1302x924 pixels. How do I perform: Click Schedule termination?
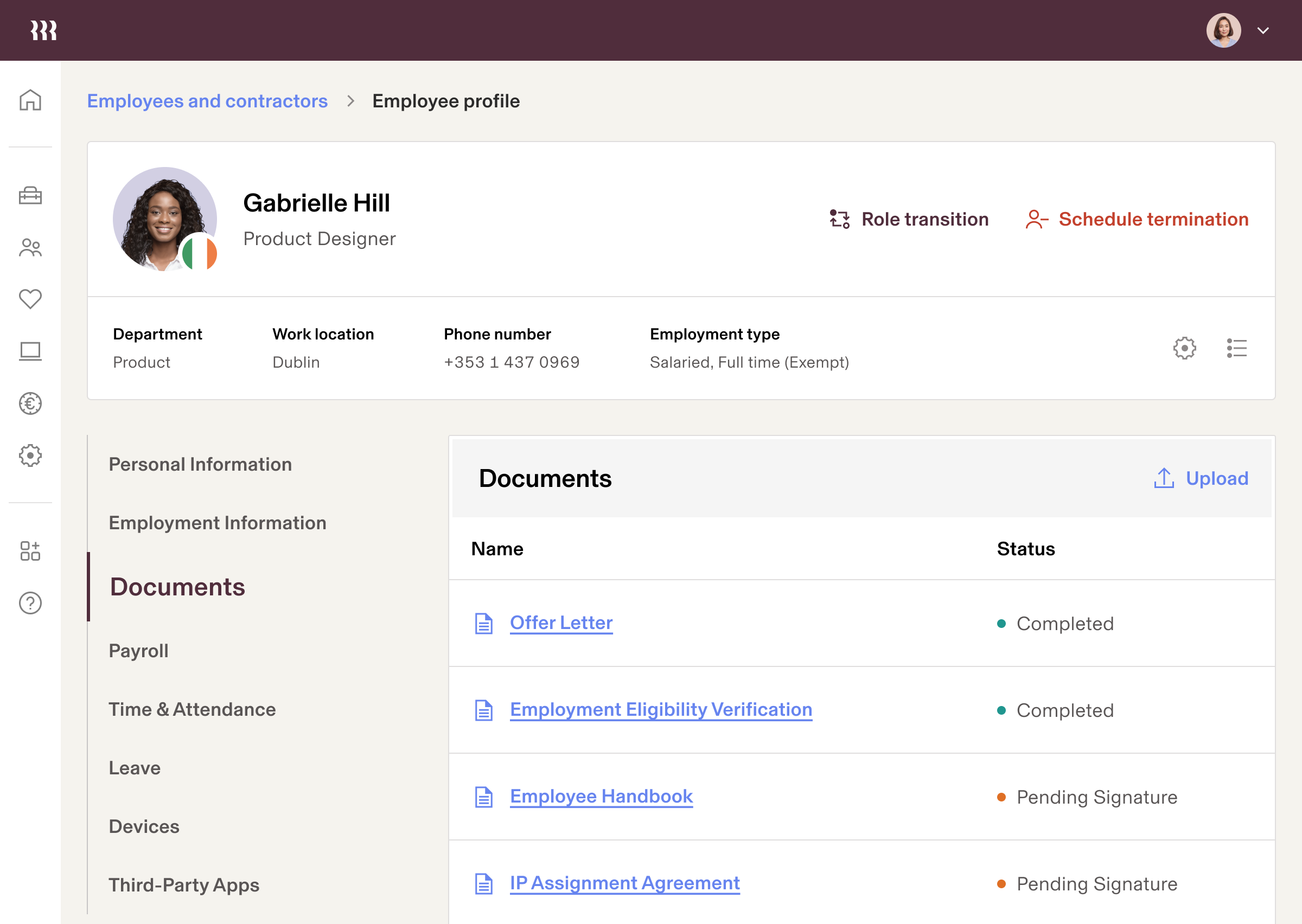tap(1152, 219)
